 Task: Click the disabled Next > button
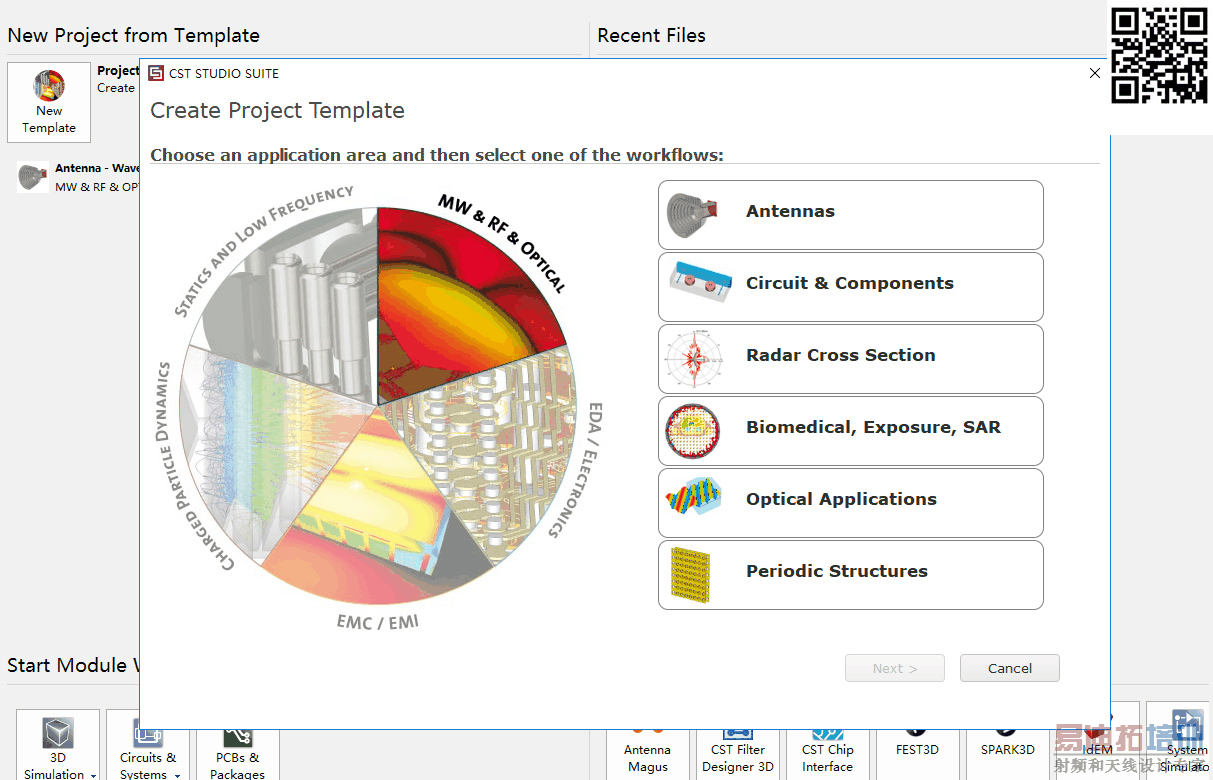click(x=895, y=668)
